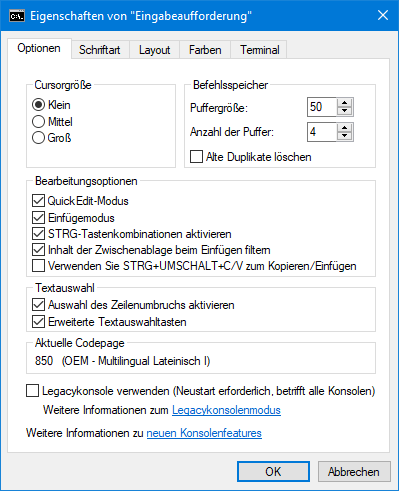Viewport: 399px width, 491px height.
Task: Increase Anzahl der Puffer with up arrow
Action: (344, 128)
